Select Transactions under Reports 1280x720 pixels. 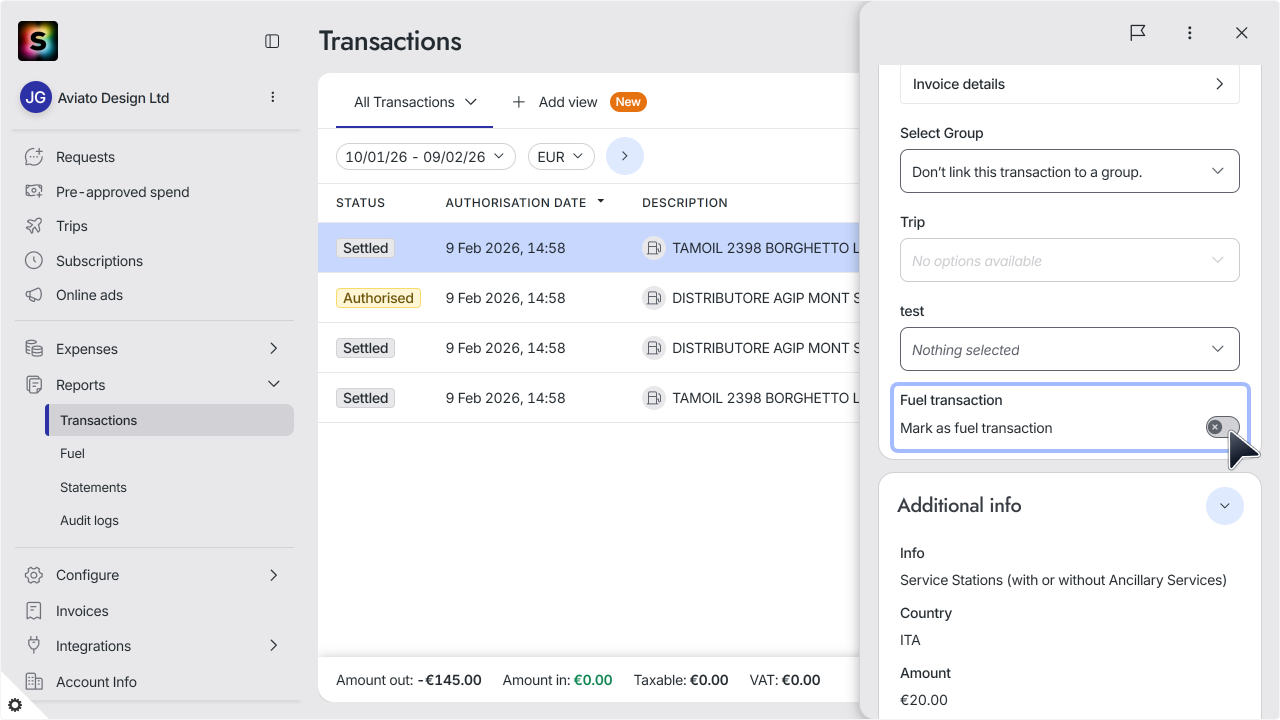point(170,420)
